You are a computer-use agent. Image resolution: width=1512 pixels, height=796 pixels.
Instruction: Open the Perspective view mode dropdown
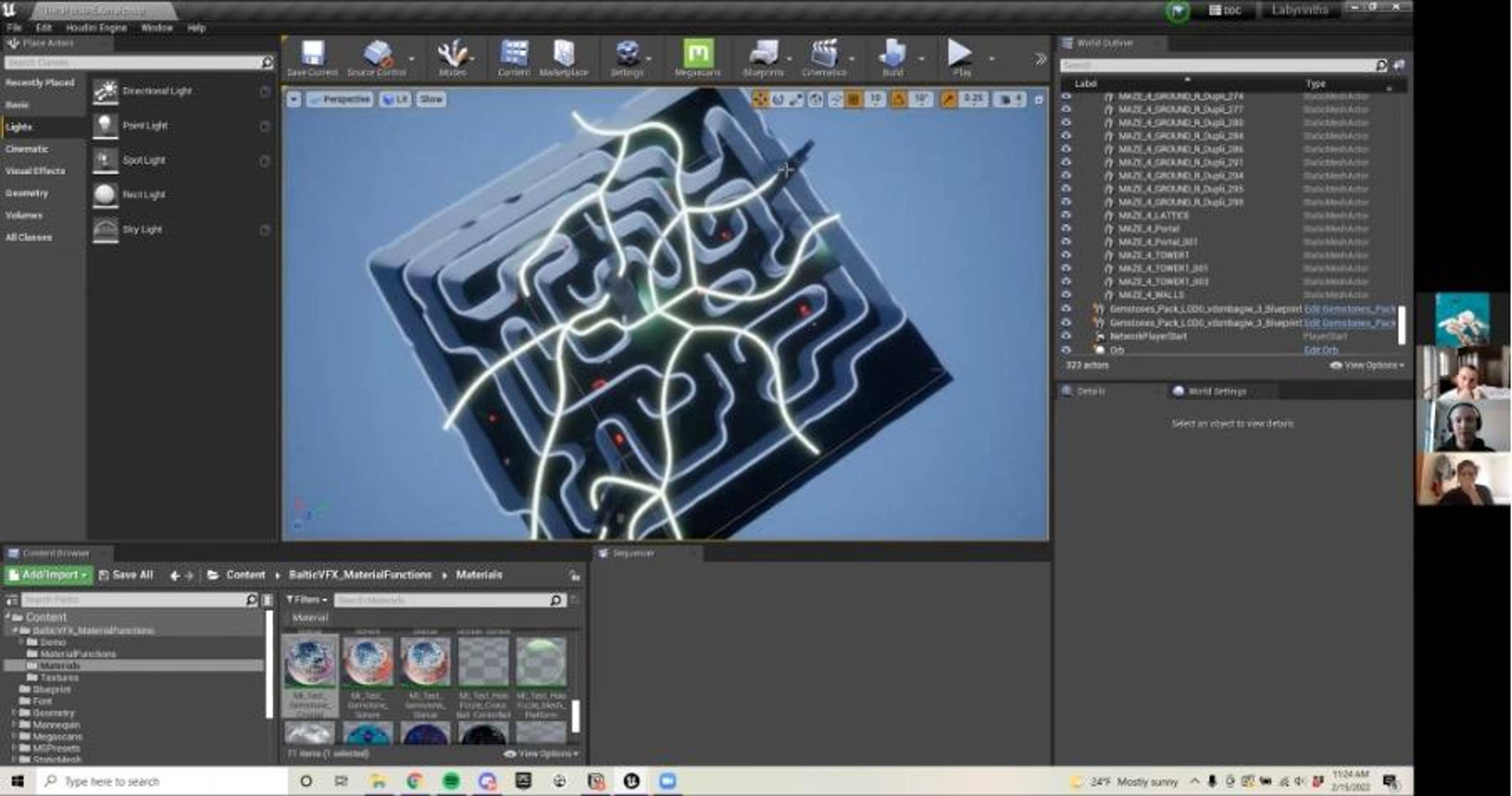point(340,100)
